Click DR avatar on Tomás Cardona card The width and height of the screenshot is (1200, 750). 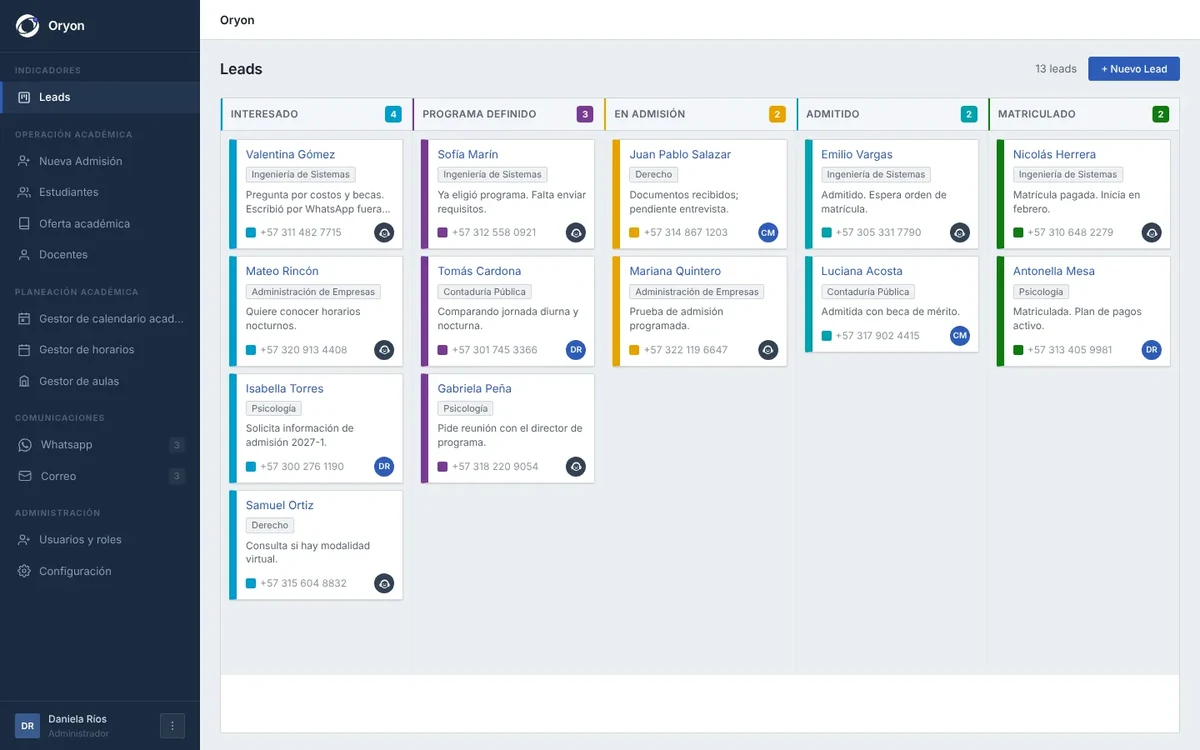(x=576, y=350)
